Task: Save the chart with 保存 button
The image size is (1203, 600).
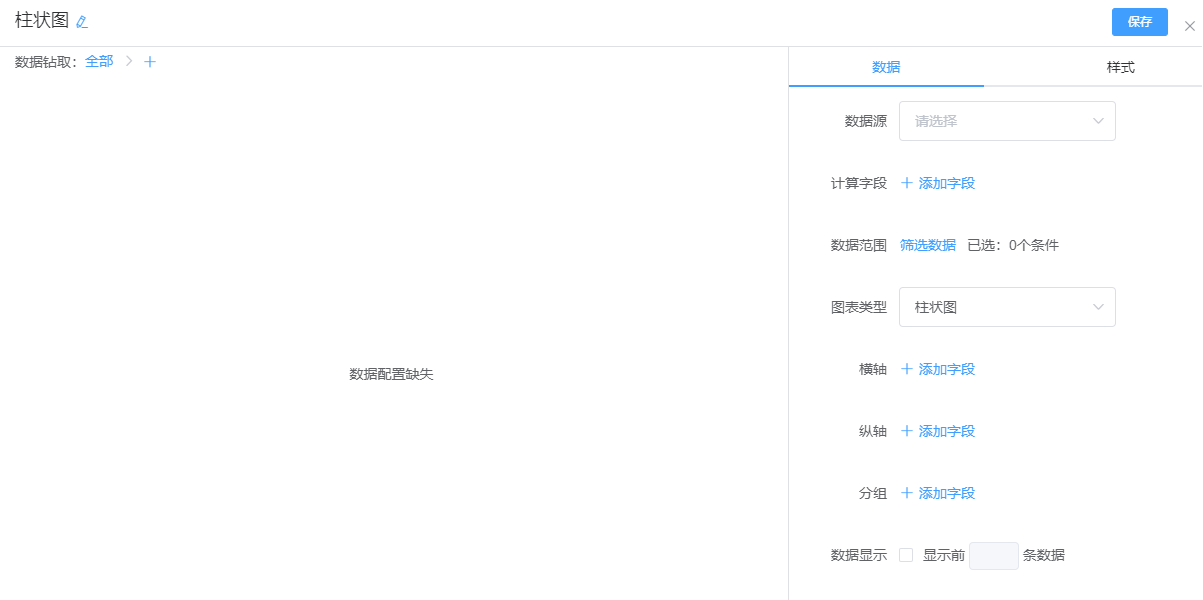Action: pyautogui.click(x=1140, y=22)
